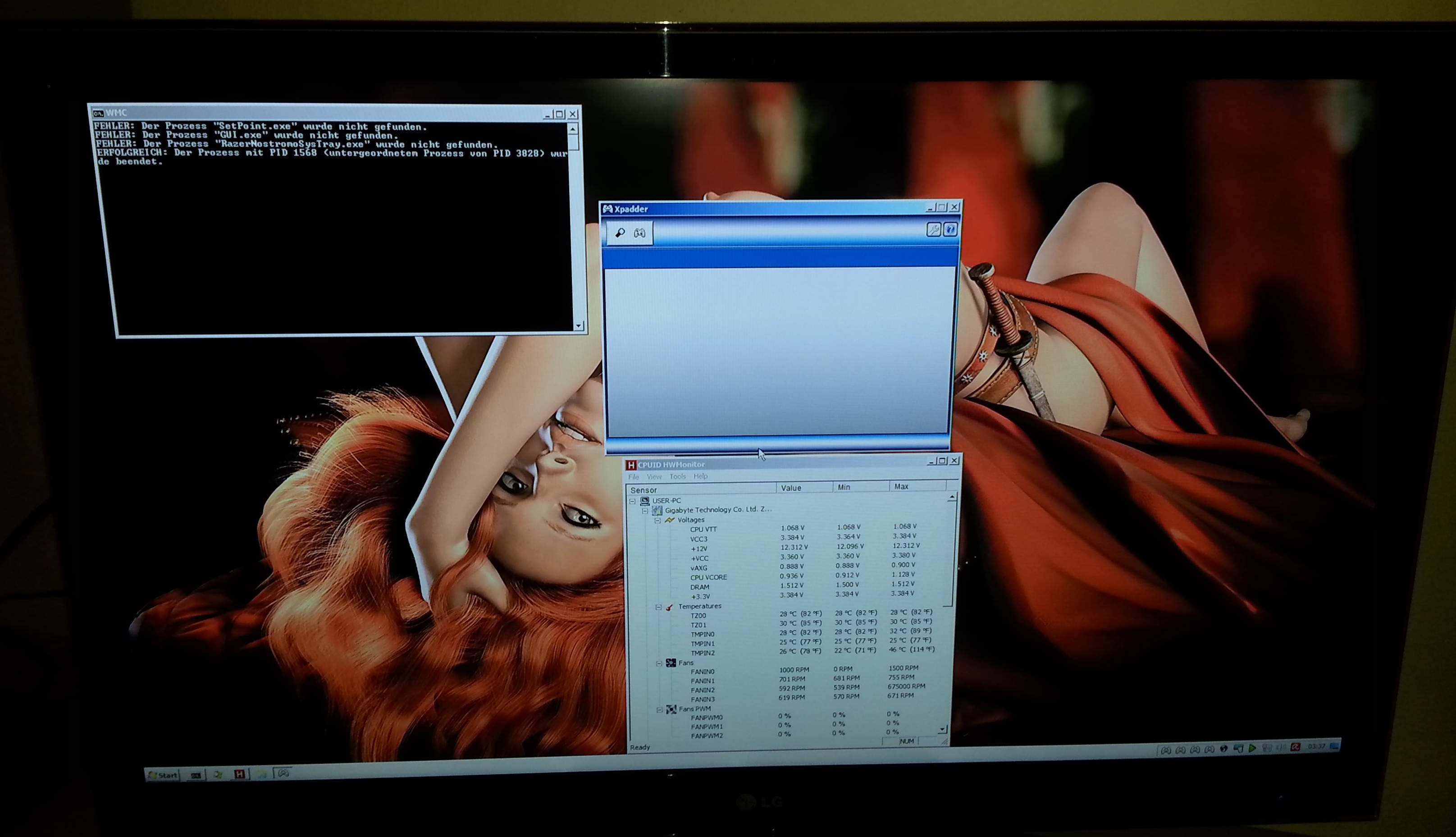Open the HWMonitor View menu
Viewport: 1456px width, 837px height.
click(654, 477)
